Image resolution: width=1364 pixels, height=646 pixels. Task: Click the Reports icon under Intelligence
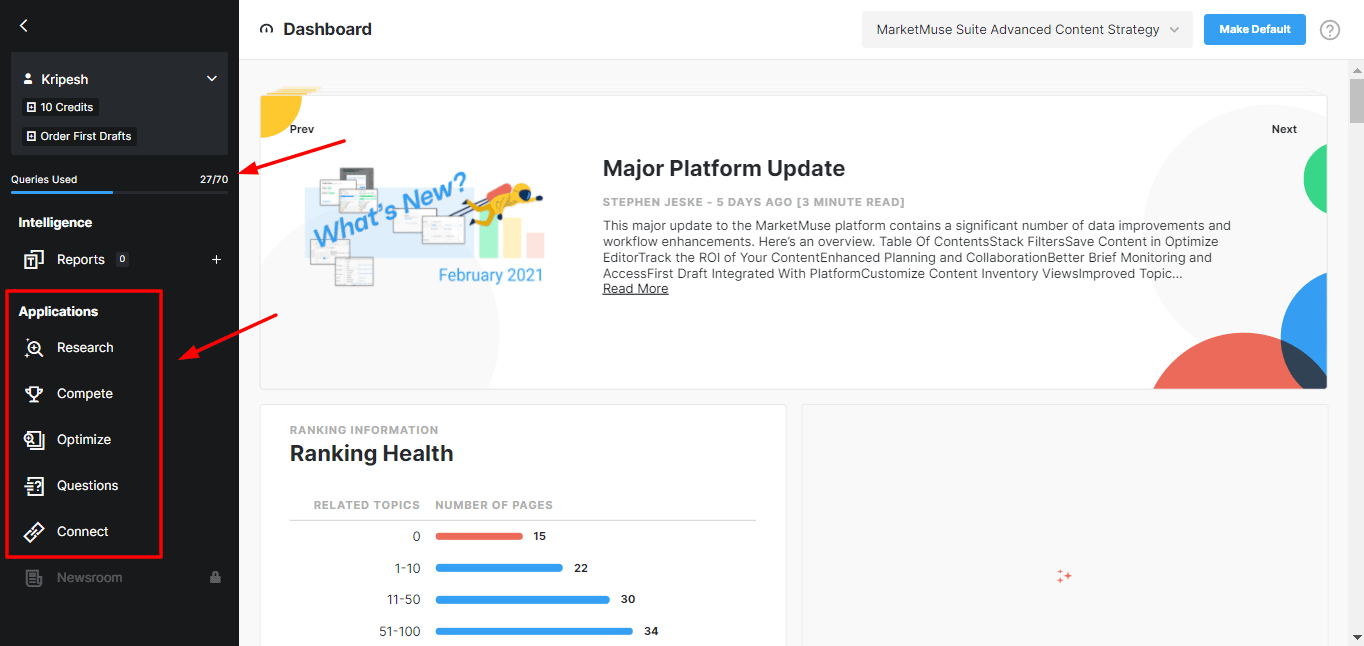point(34,260)
